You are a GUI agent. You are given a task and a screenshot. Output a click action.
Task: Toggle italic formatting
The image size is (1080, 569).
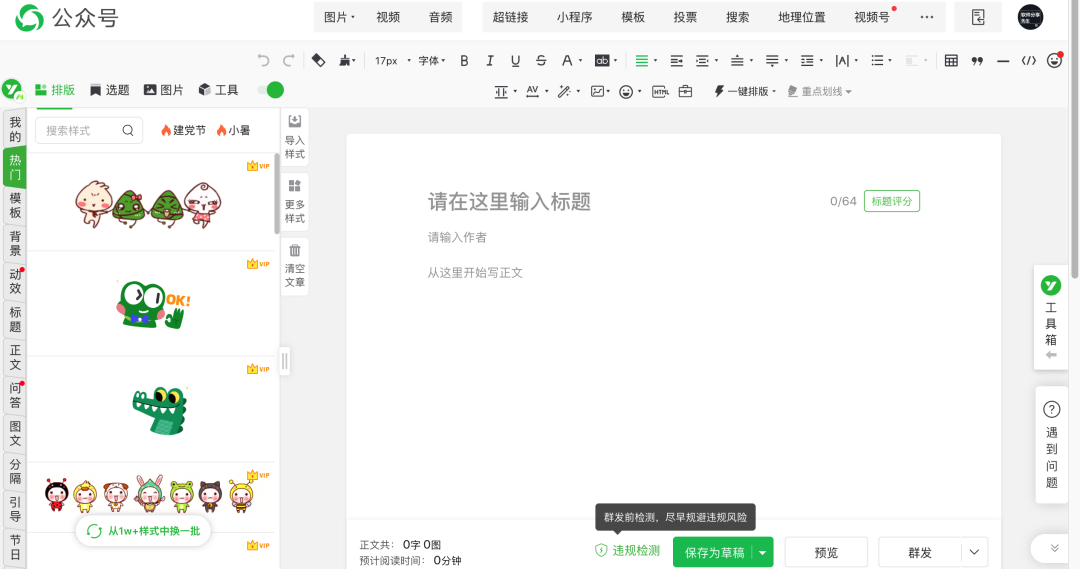click(x=490, y=61)
